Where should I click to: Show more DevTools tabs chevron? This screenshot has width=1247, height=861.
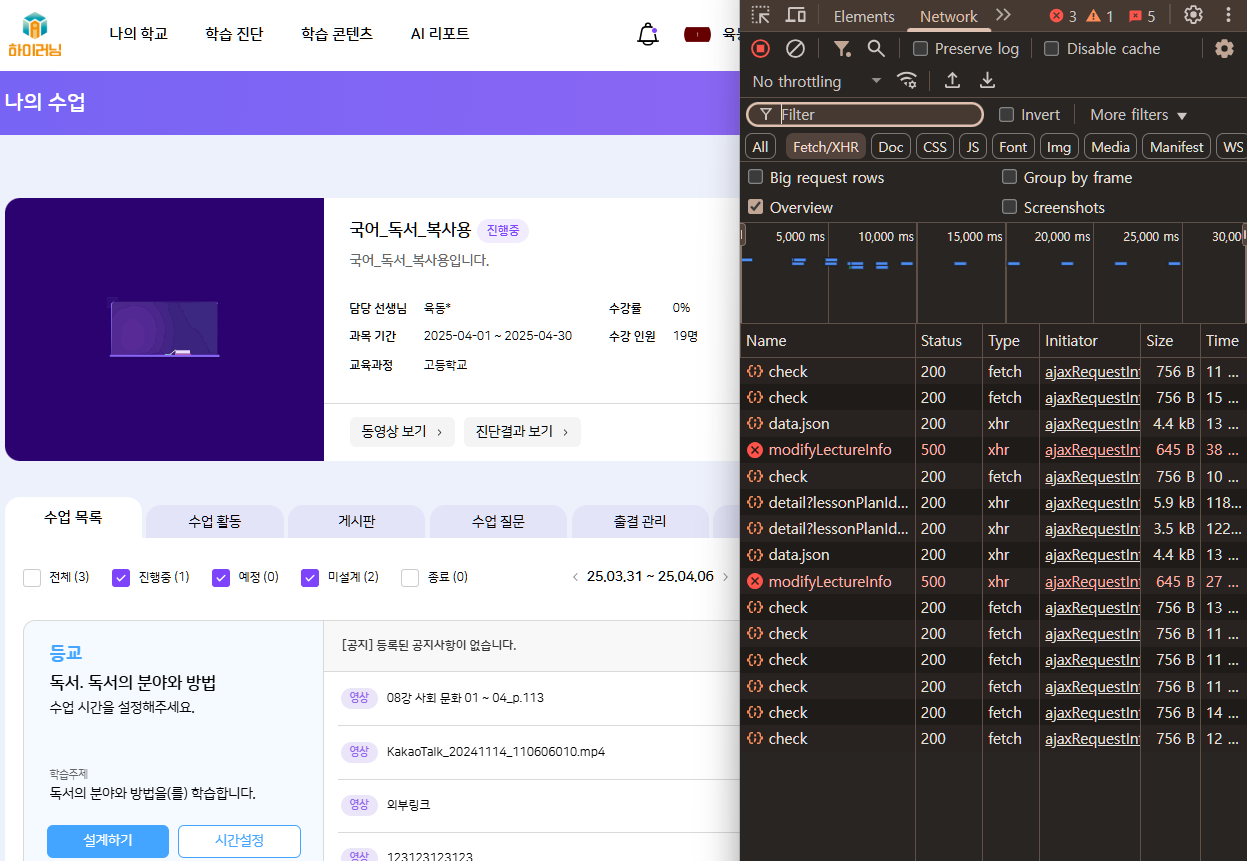[x=1003, y=15]
